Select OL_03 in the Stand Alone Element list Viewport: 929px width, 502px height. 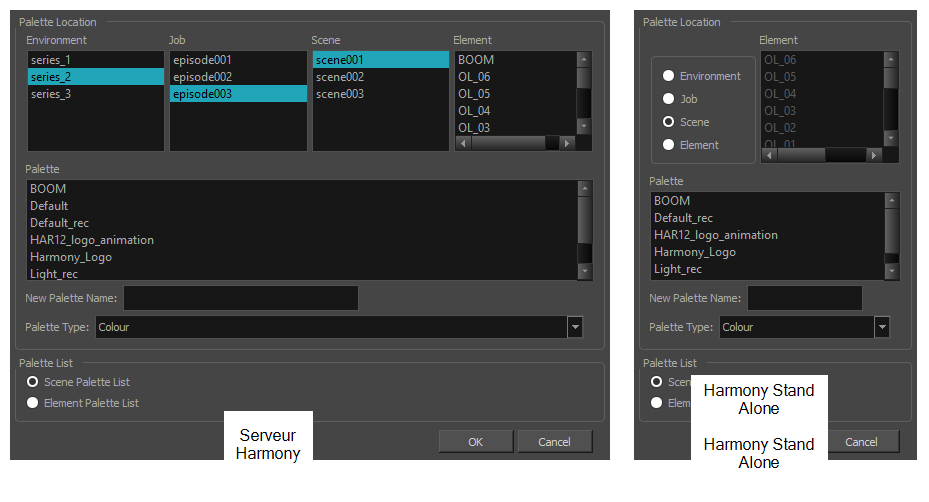[822, 111]
